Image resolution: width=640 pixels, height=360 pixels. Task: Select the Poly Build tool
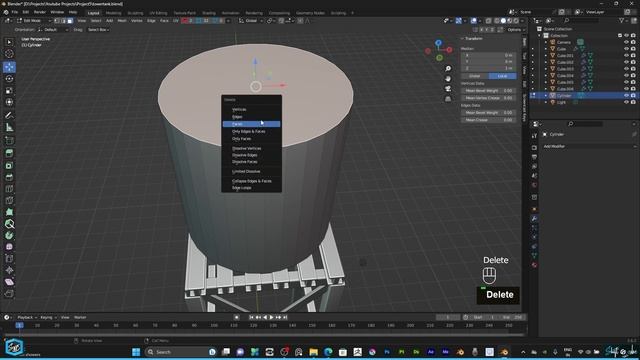click(9, 212)
